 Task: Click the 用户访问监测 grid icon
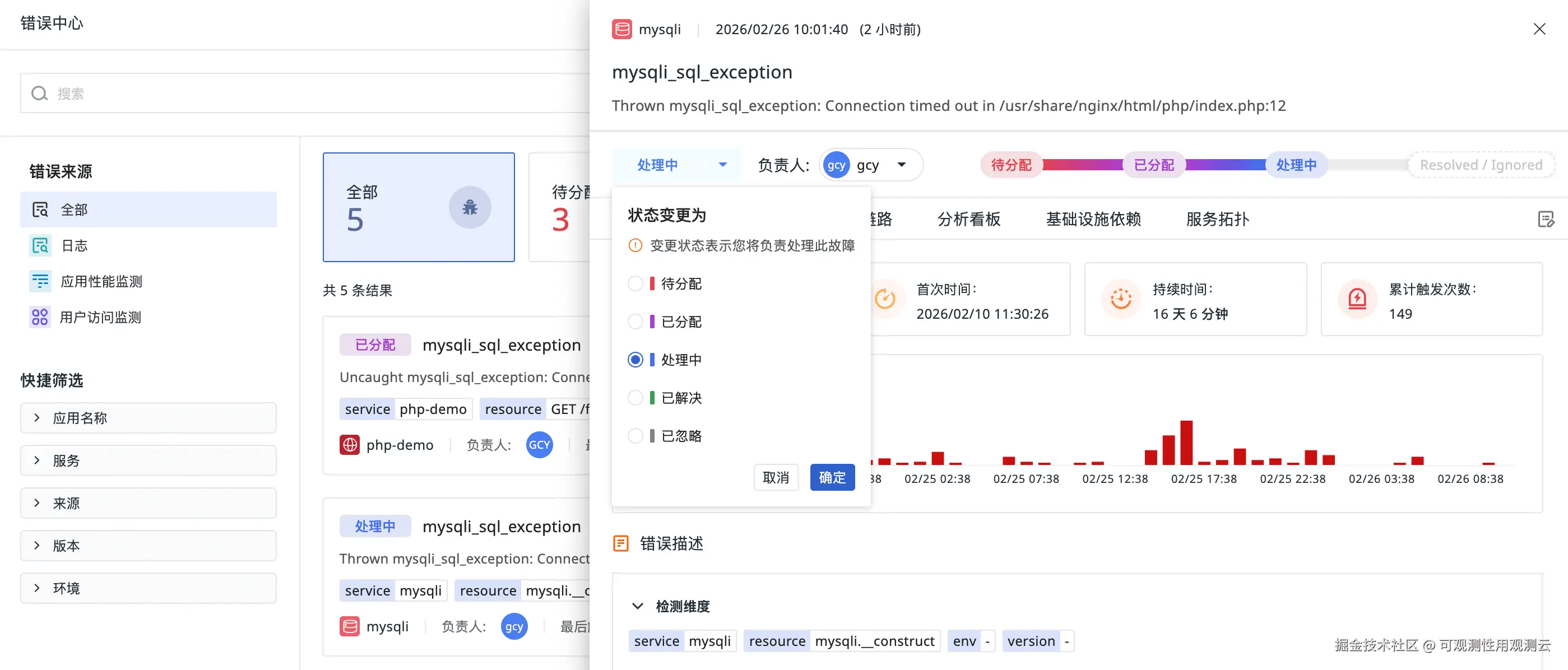40,317
